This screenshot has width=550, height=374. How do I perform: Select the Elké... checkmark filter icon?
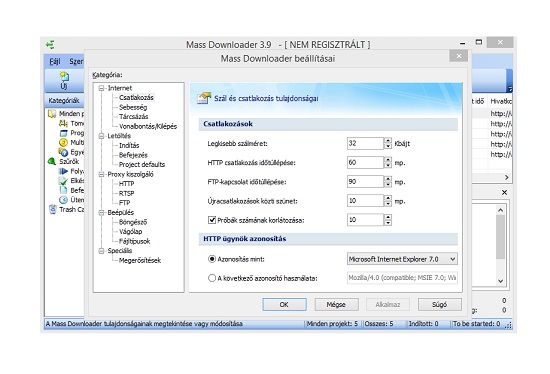pyautogui.click(x=63, y=181)
